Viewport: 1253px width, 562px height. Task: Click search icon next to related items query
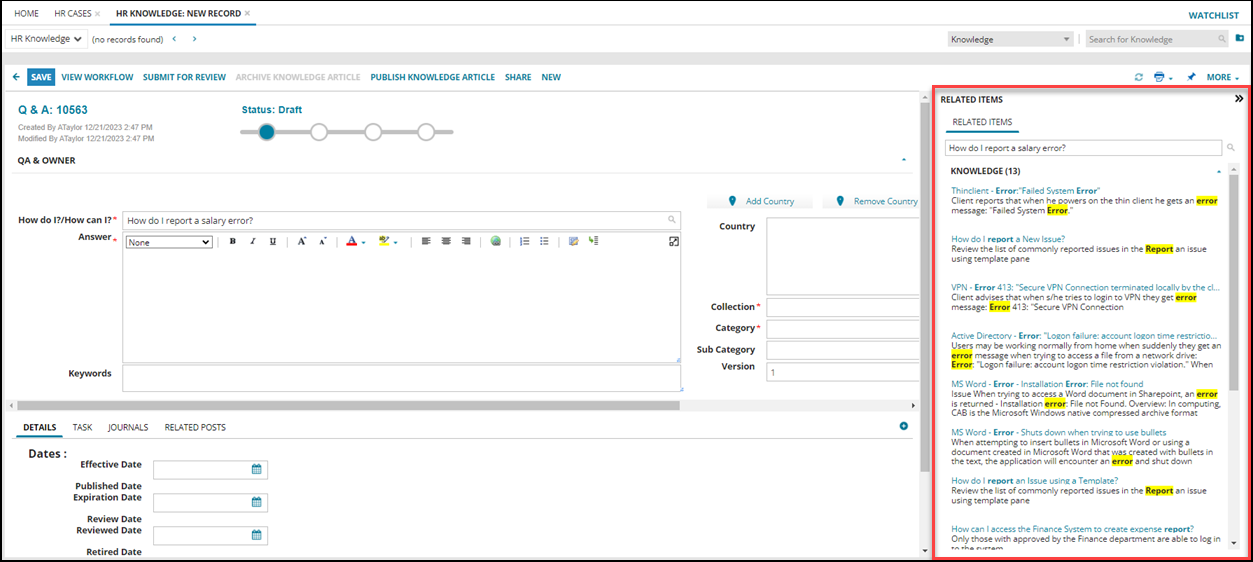[1231, 148]
